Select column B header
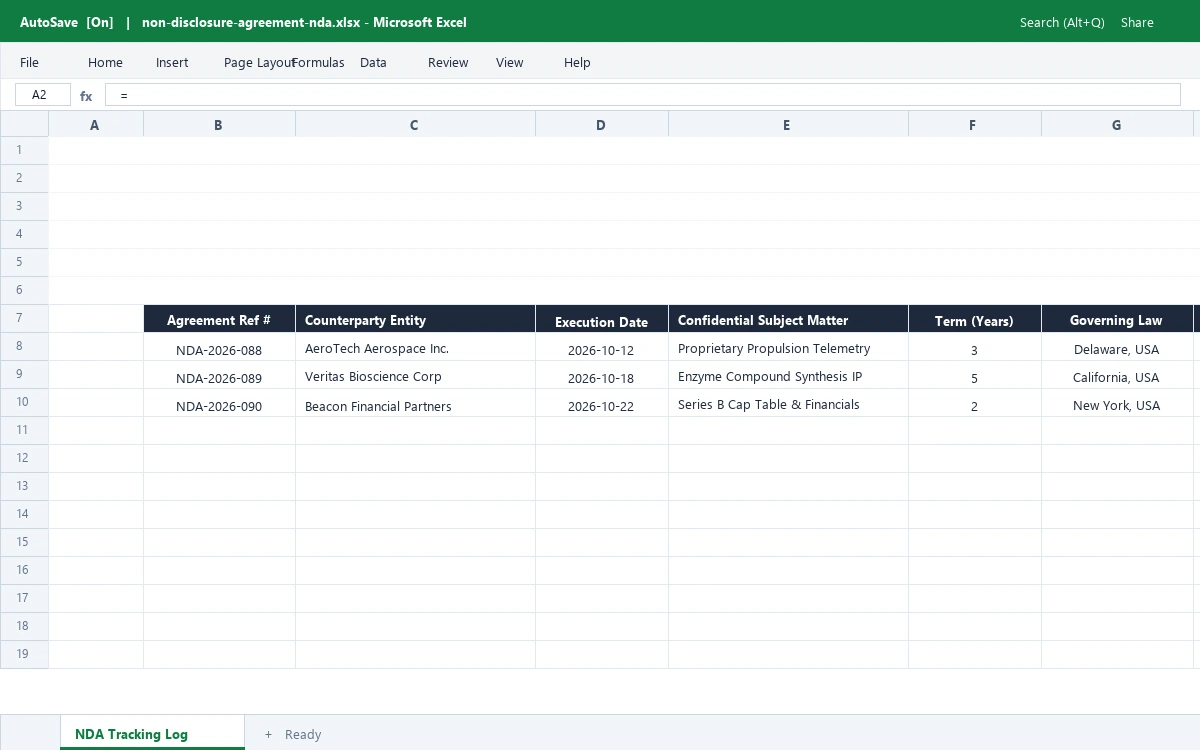The image size is (1200, 750). pyautogui.click(x=219, y=124)
